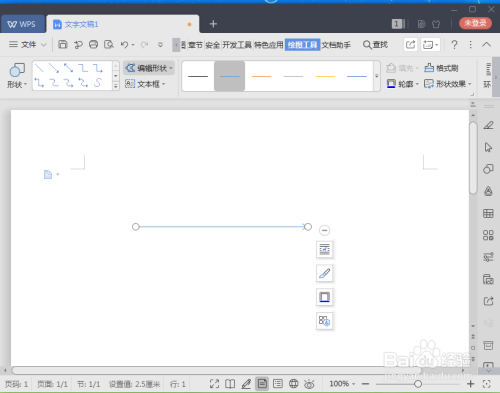Click the Undo arrow icon

click(124, 44)
